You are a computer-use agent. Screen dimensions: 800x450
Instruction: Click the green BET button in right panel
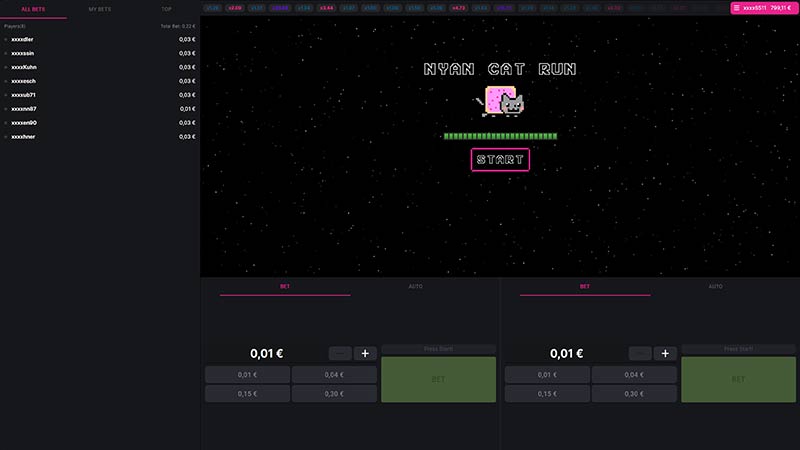738,380
